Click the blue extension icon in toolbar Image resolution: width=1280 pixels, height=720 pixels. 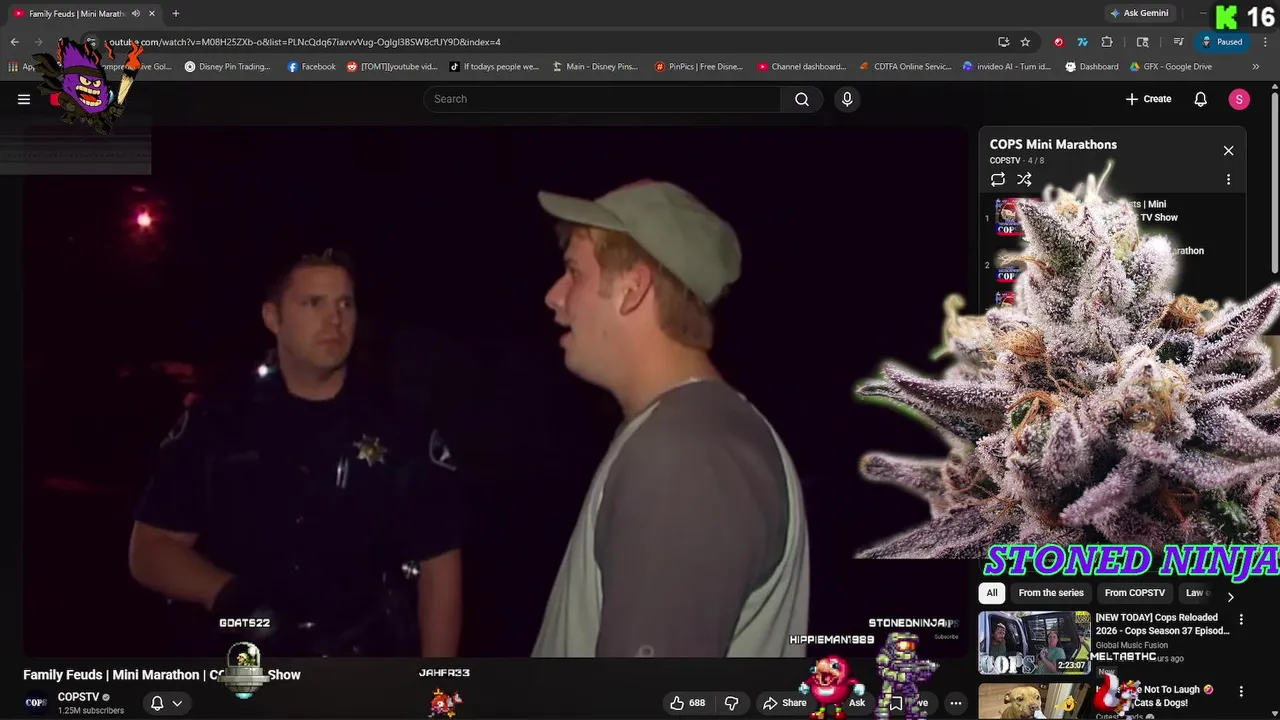(x=1082, y=42)
